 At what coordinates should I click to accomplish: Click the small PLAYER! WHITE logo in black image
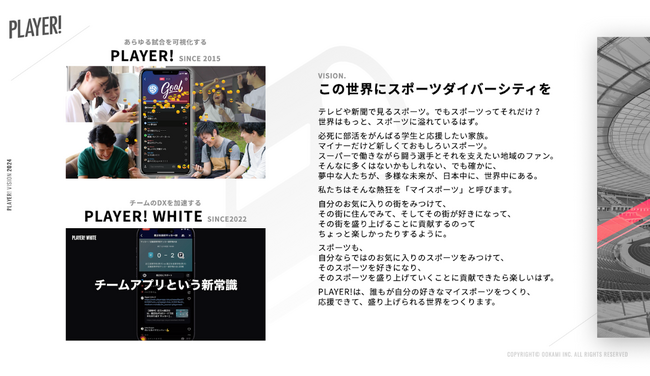(84, 238)
